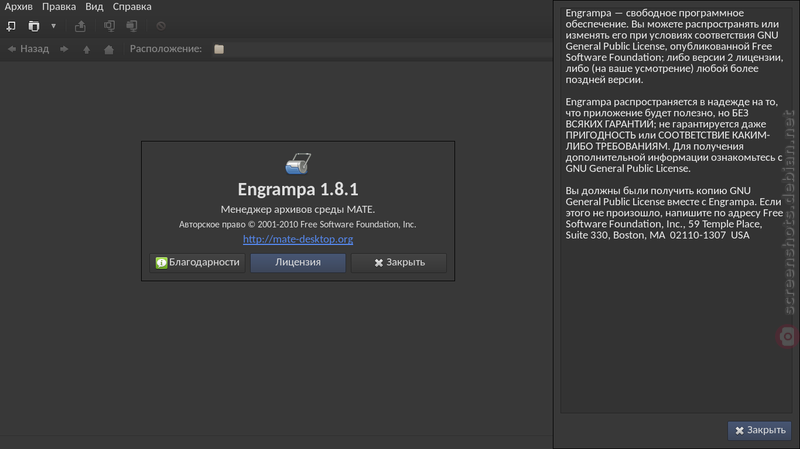Click the add files toolbar icon
The height and width of the screenshot is (449, 800).
[x=109, y=26]
